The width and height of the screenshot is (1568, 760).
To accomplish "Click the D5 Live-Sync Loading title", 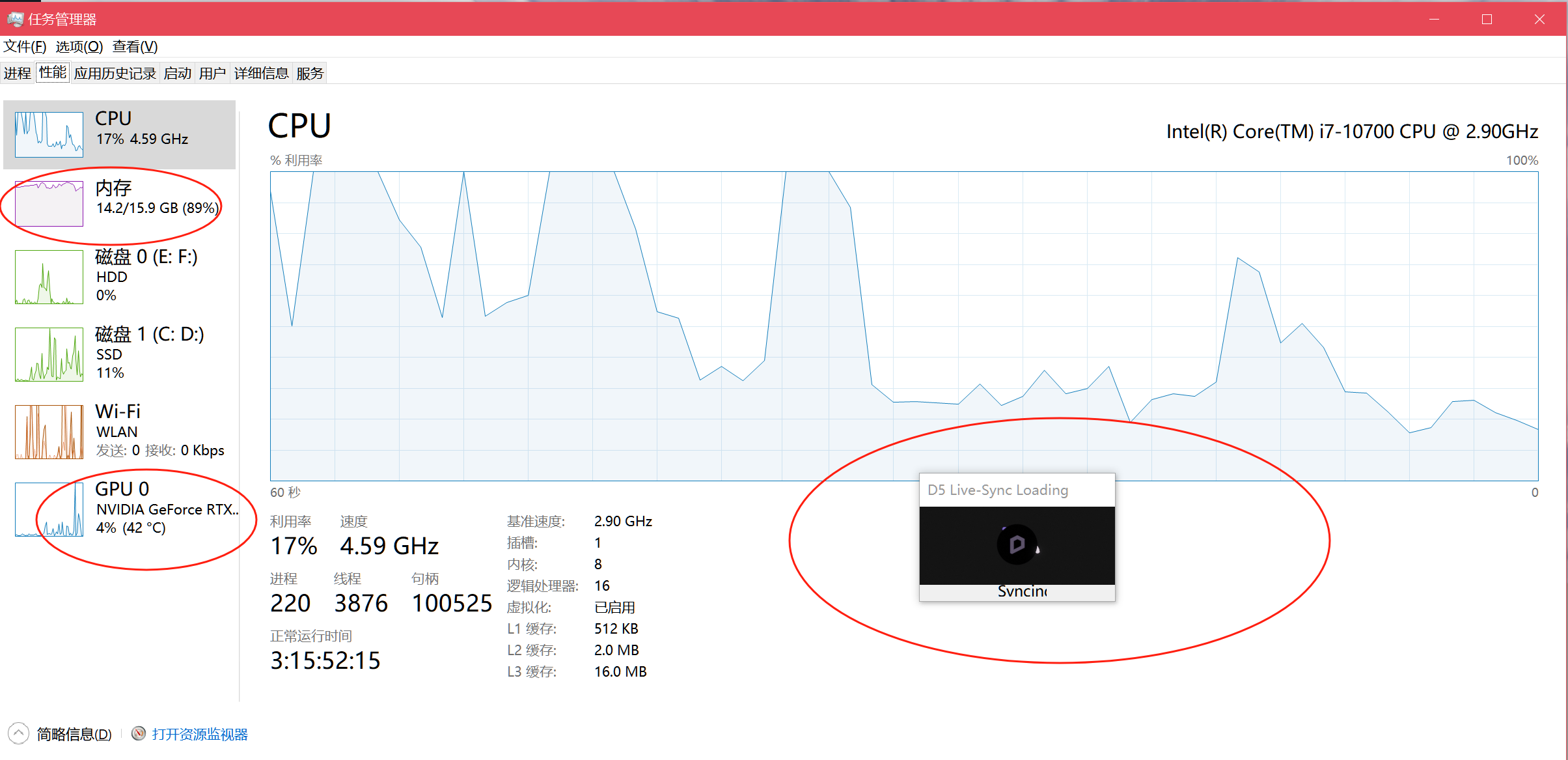I will 998,490.
